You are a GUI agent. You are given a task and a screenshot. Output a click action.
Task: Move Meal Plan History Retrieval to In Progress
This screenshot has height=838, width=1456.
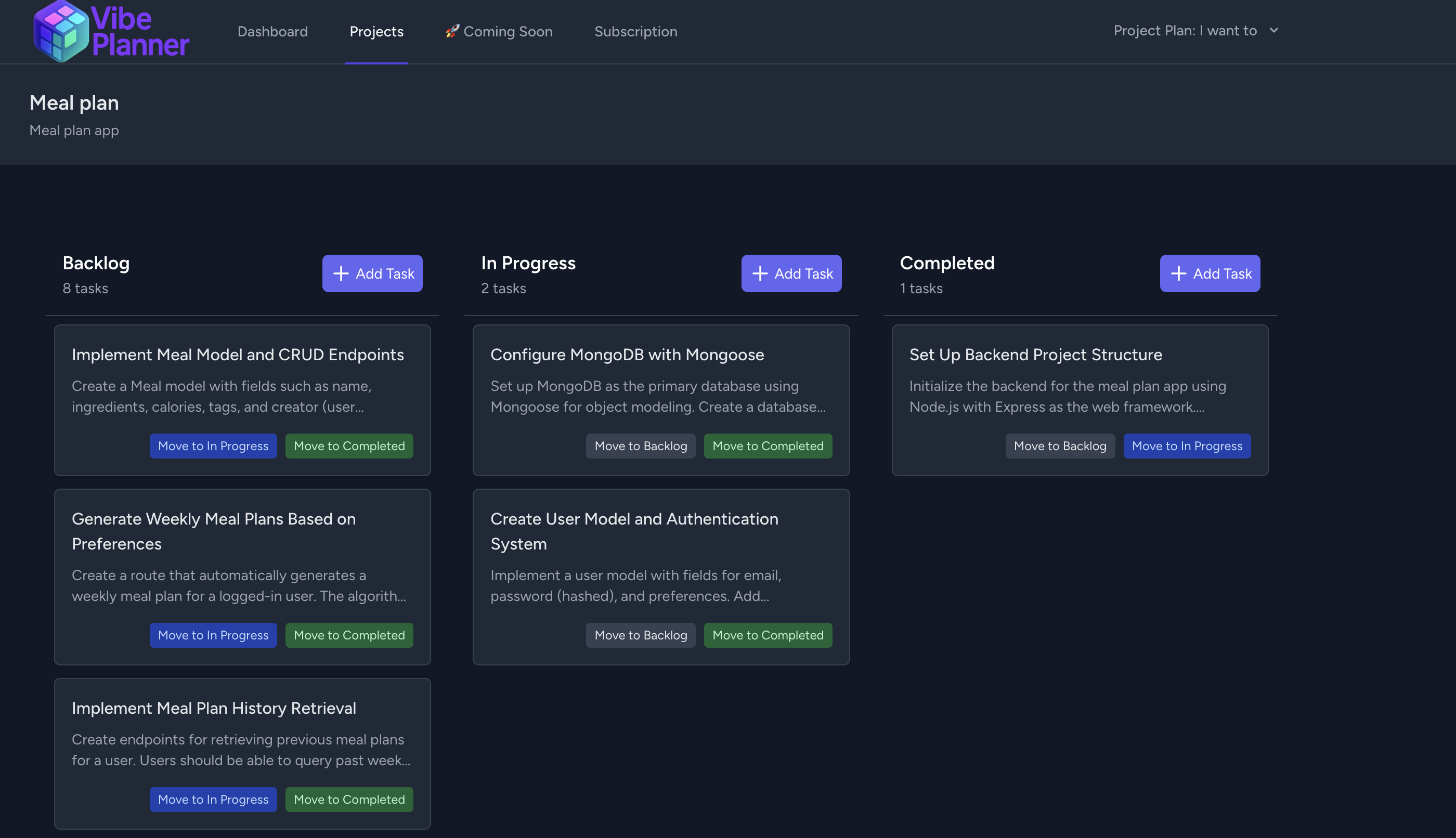click(213, 800)
